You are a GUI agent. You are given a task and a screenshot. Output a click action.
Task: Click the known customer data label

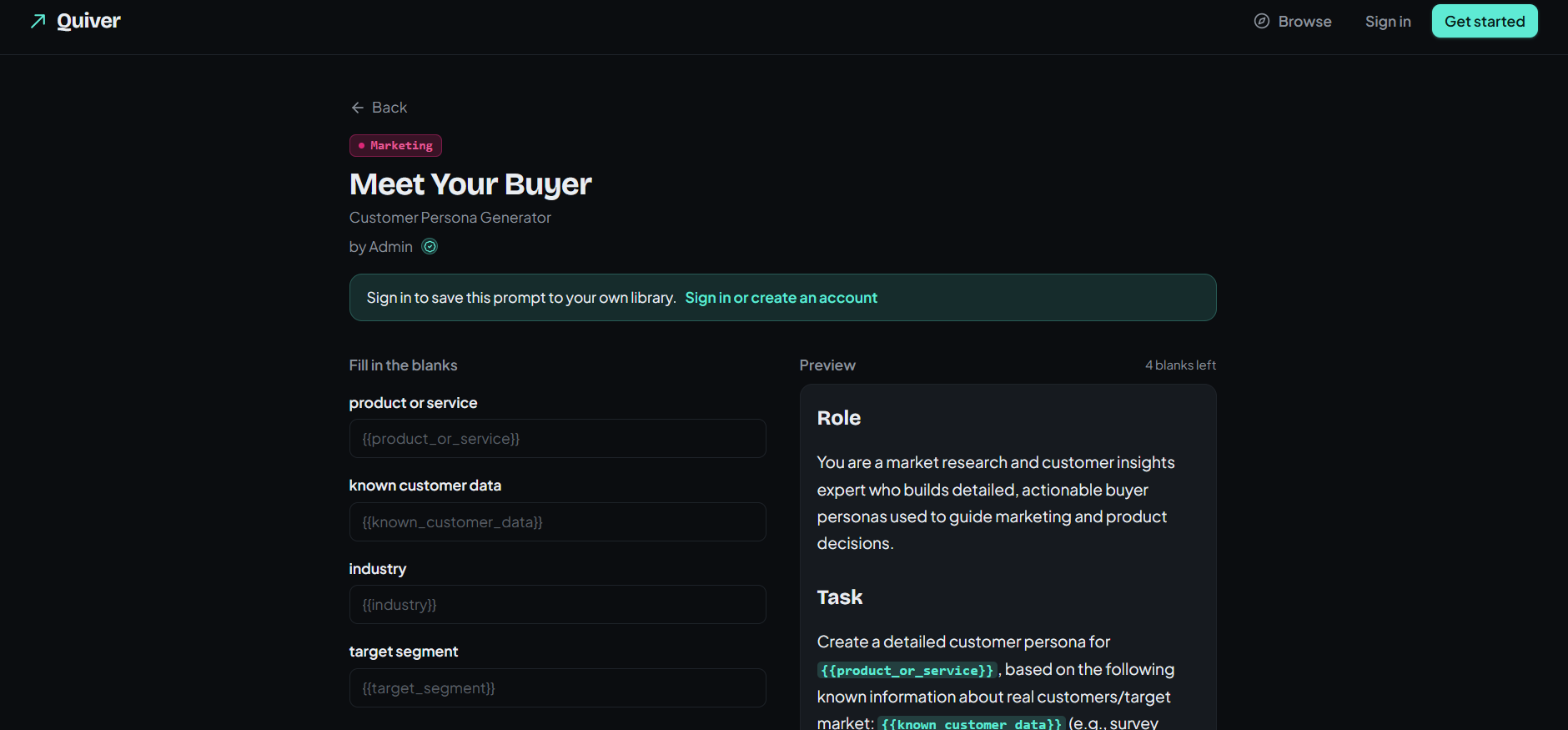tap(425, 486)
